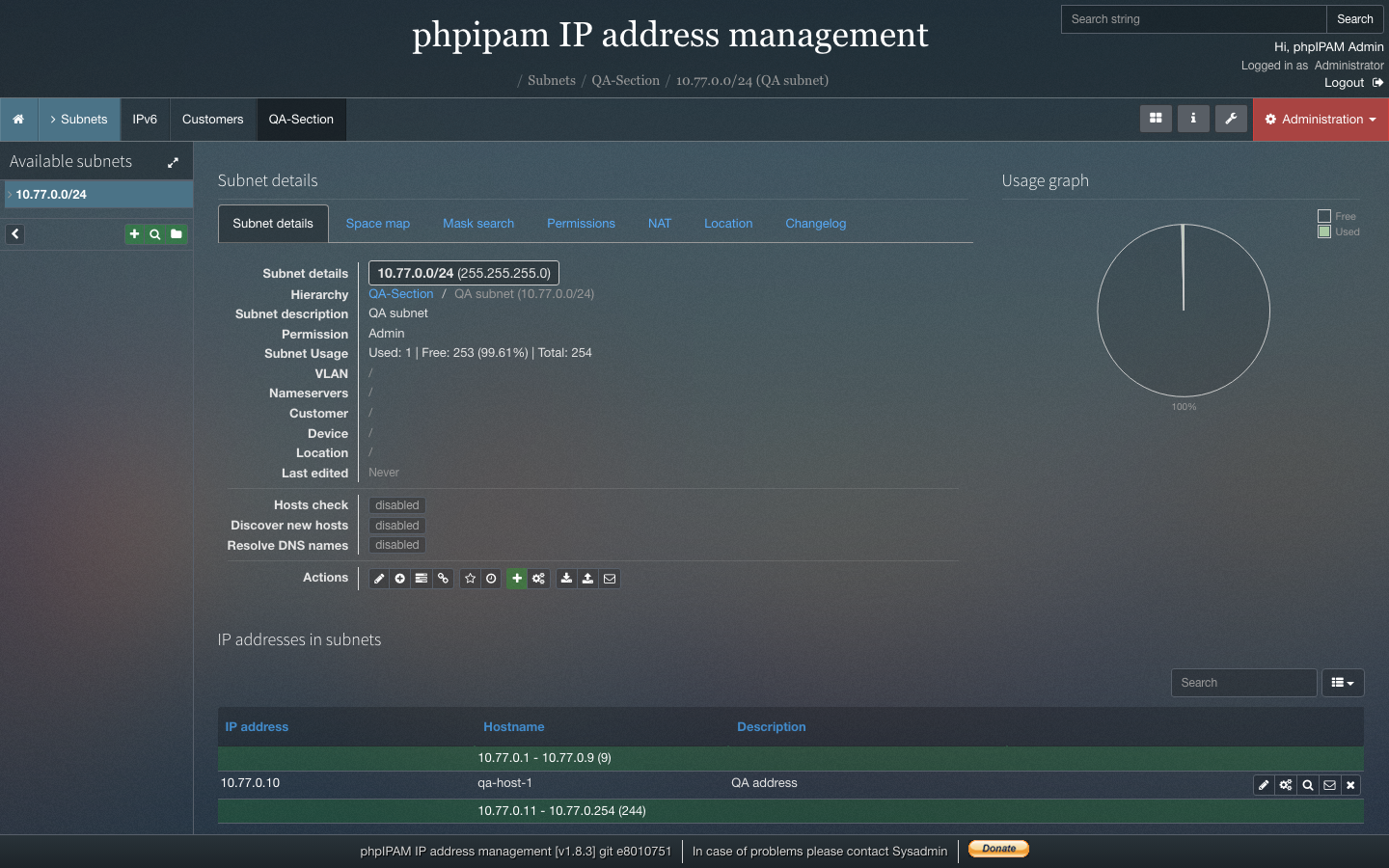Download subnet export from Actions
Screen dimensions: 1389x868
tap(566, 579)
